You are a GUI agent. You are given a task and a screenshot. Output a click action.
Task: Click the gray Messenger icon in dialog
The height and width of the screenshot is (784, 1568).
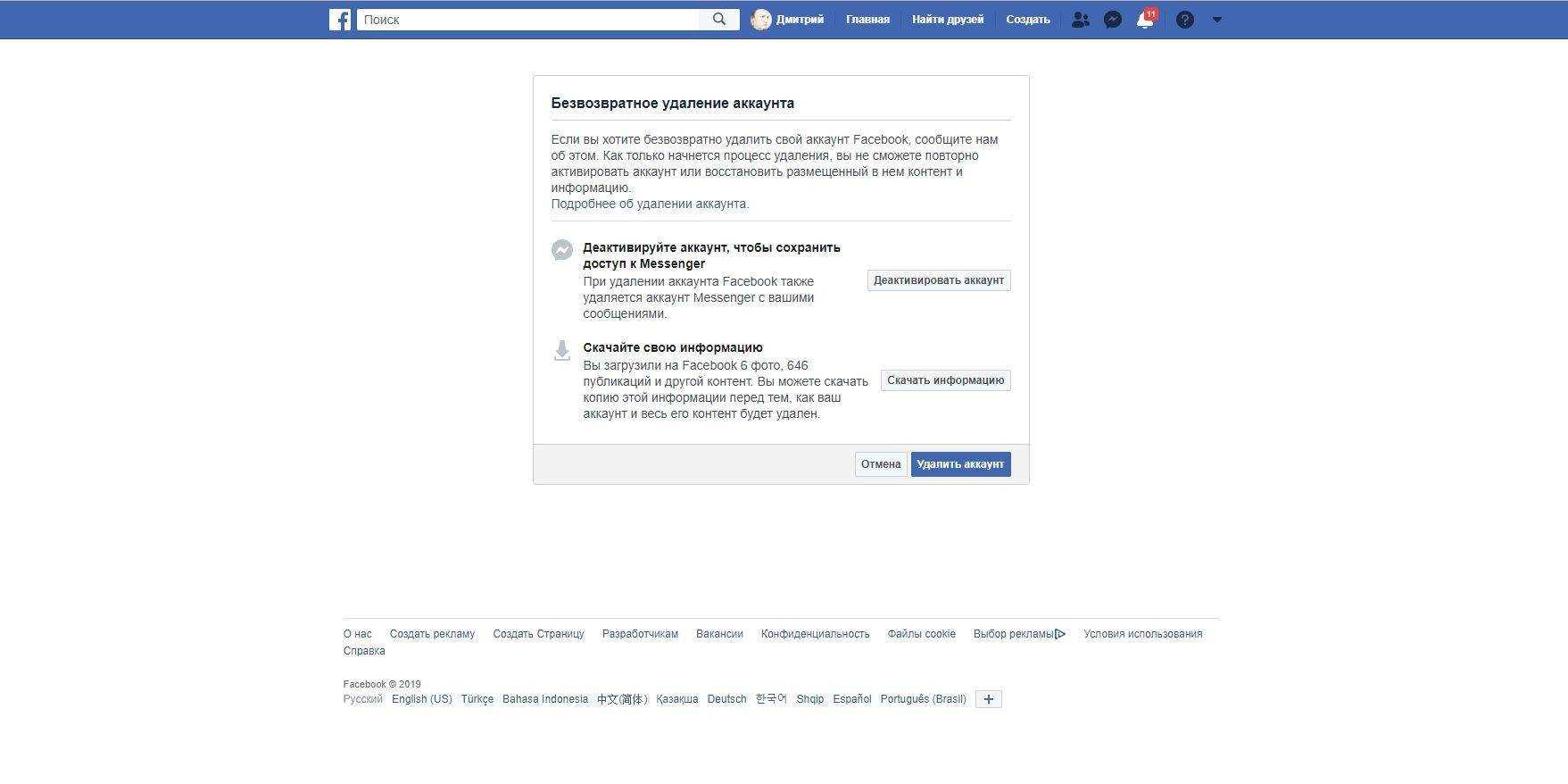point(562,250)
